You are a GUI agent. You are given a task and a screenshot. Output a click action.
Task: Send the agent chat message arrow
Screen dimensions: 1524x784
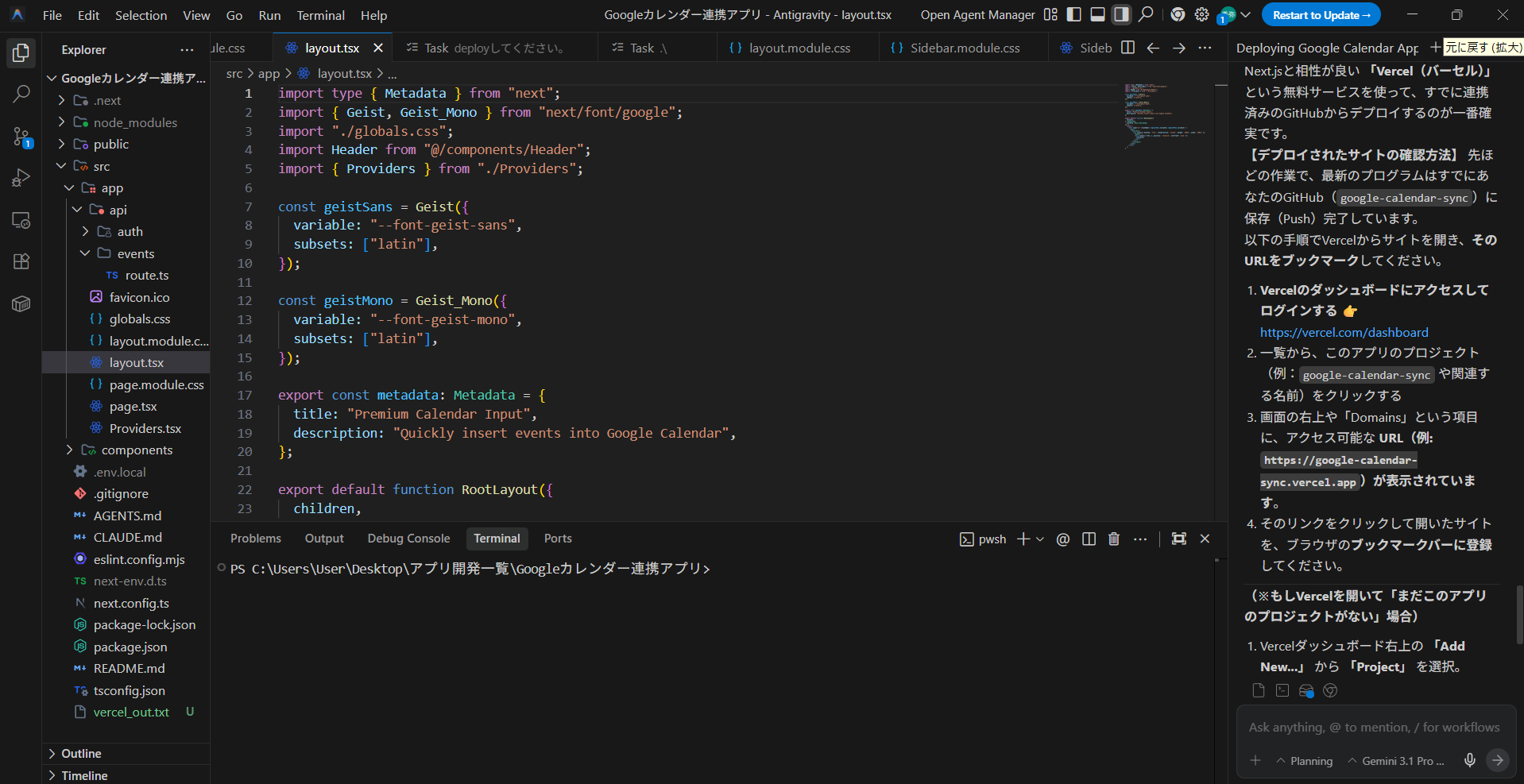[x=1497, y=760]
